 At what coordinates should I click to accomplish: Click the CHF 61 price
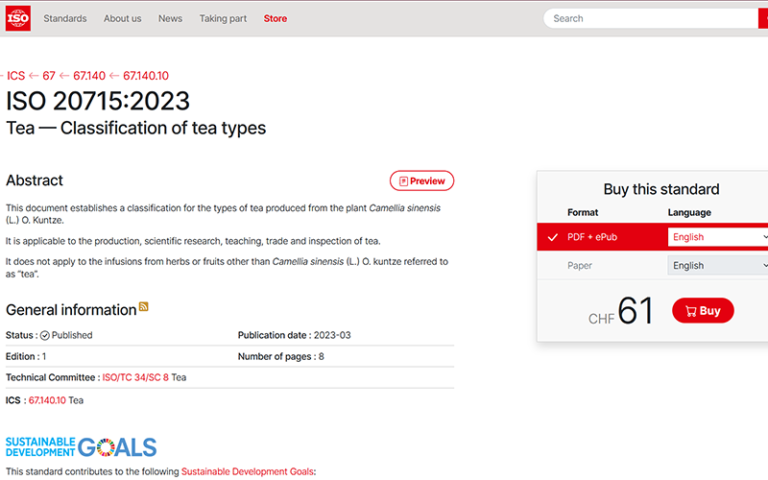(621, 312)
